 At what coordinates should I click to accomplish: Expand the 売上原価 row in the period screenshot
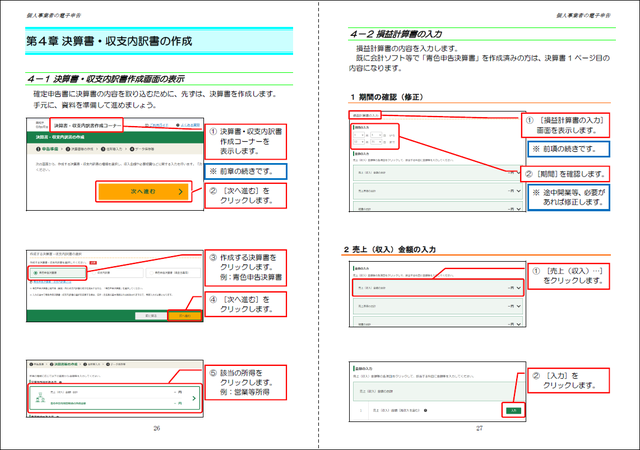[438, 191]
